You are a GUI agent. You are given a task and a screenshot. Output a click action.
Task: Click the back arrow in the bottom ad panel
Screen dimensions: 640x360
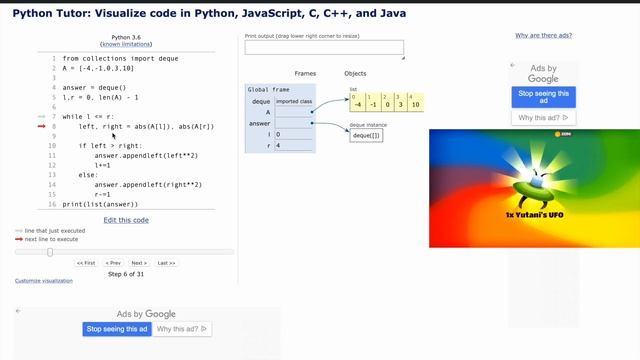click(18, 311)
